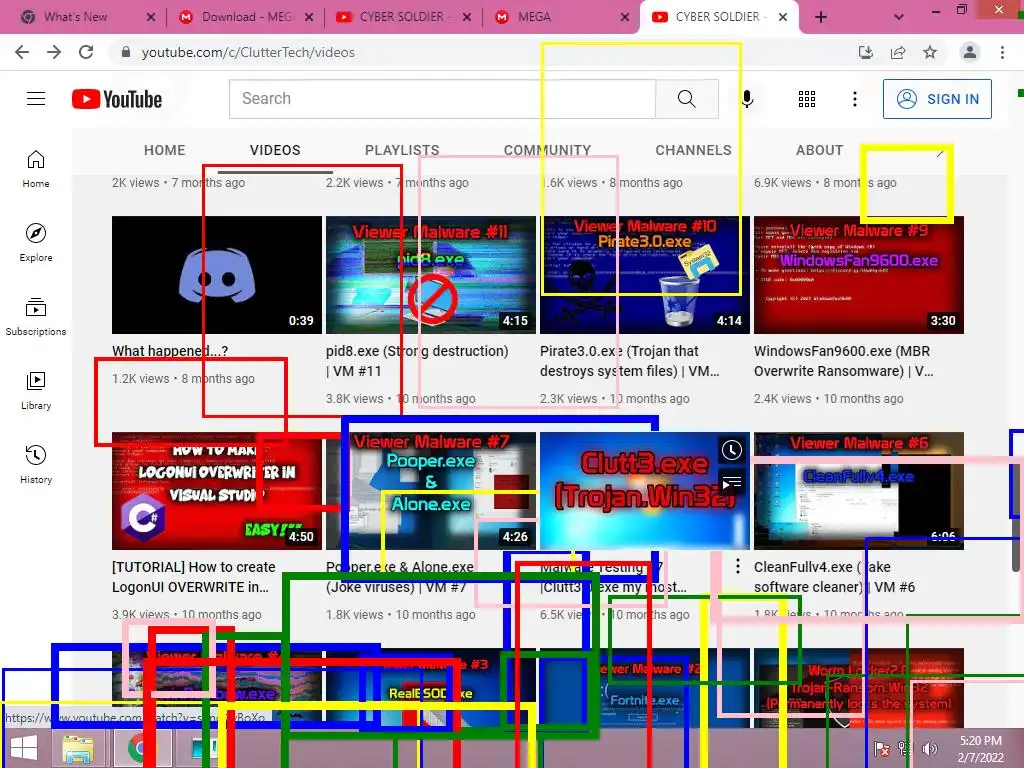Go forward with browser forward arrow
The width and height of the screenshot is (1024, 768).
54,52
